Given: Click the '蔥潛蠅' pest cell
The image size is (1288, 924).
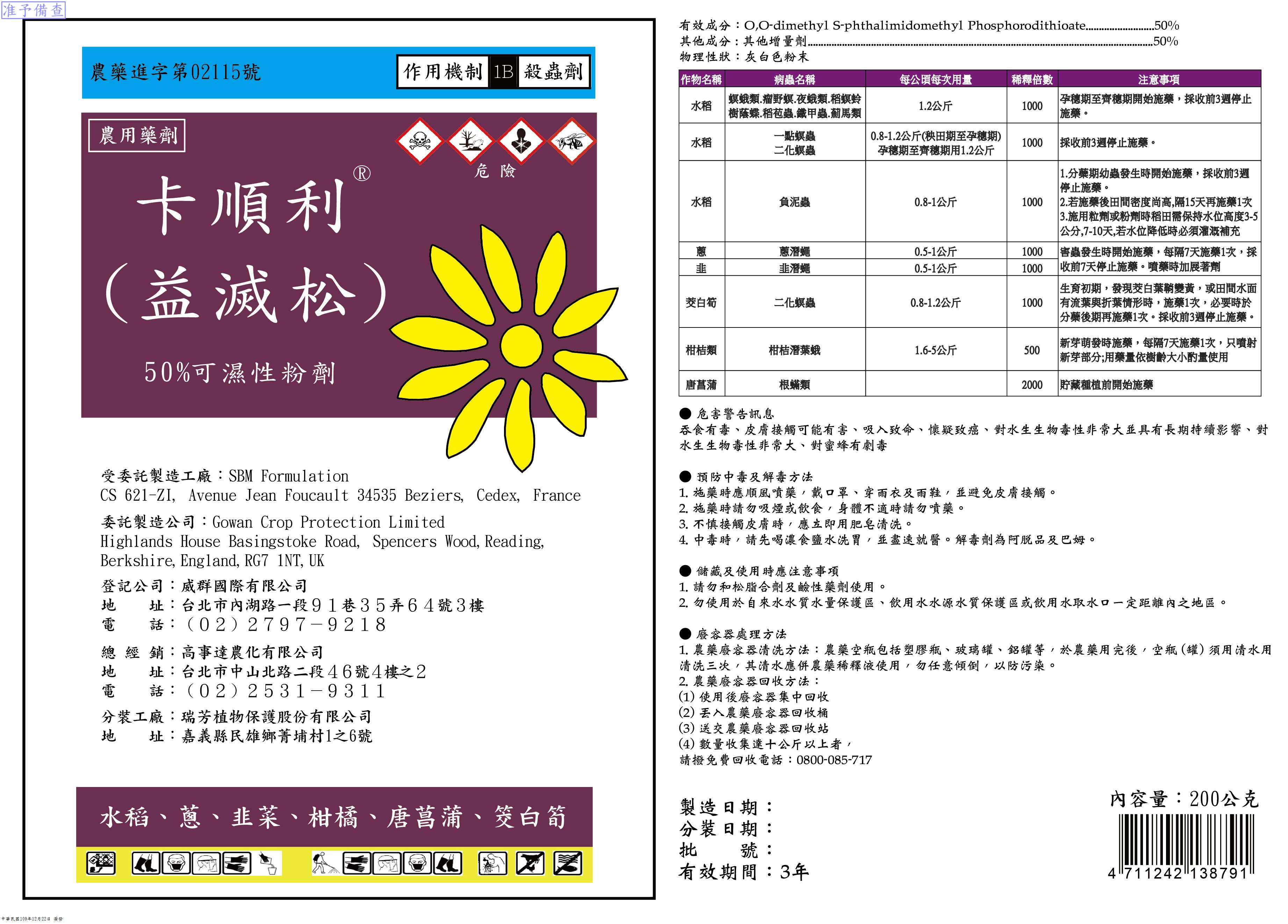Looking at the screenshot, I should point(794,252).
